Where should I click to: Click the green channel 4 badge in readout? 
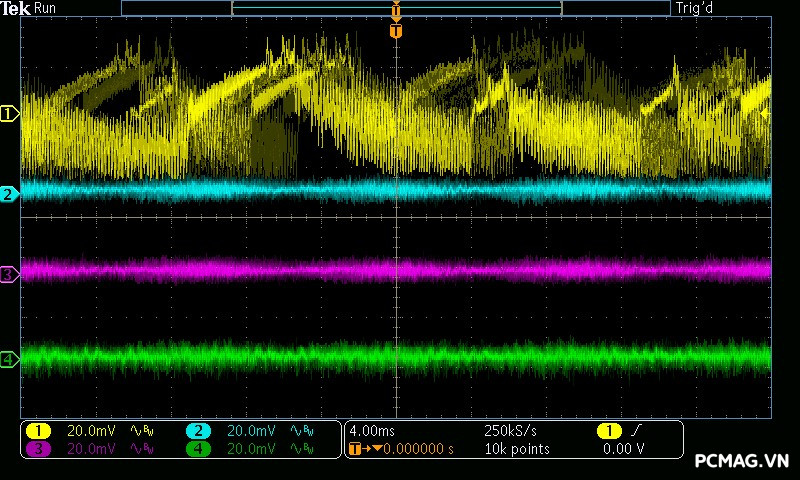198,449
